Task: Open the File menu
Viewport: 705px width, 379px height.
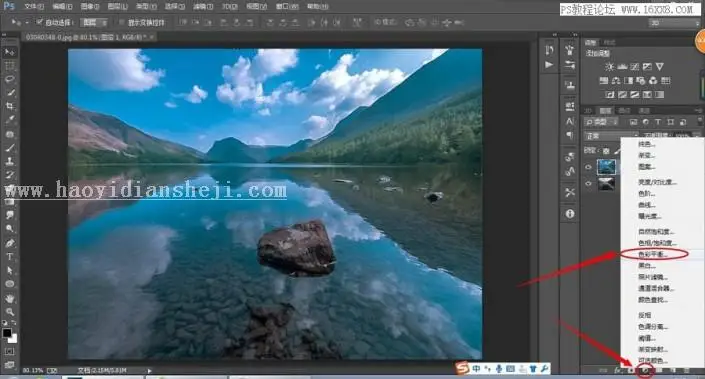Action: pyautogui.click(x=34, y=6)
